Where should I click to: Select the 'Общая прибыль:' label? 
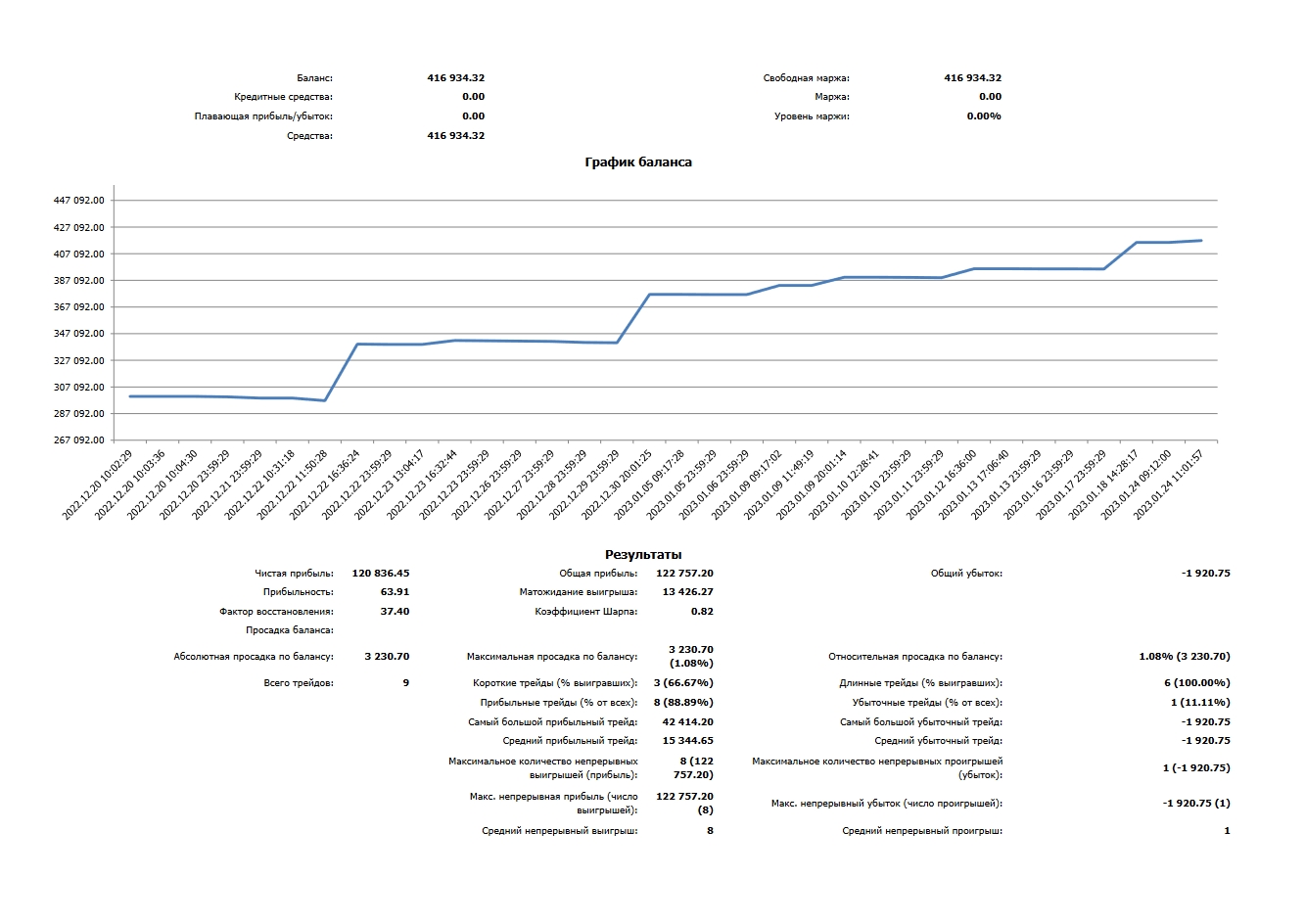click(x=598, y=574)
